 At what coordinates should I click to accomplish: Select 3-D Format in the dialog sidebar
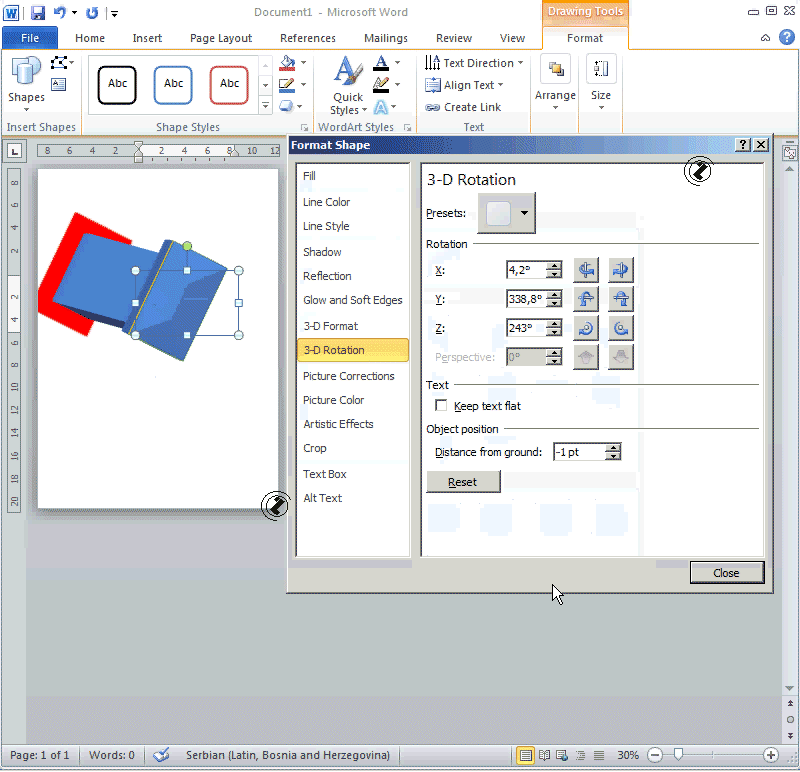pyautogui.click(x=331, y=326)
